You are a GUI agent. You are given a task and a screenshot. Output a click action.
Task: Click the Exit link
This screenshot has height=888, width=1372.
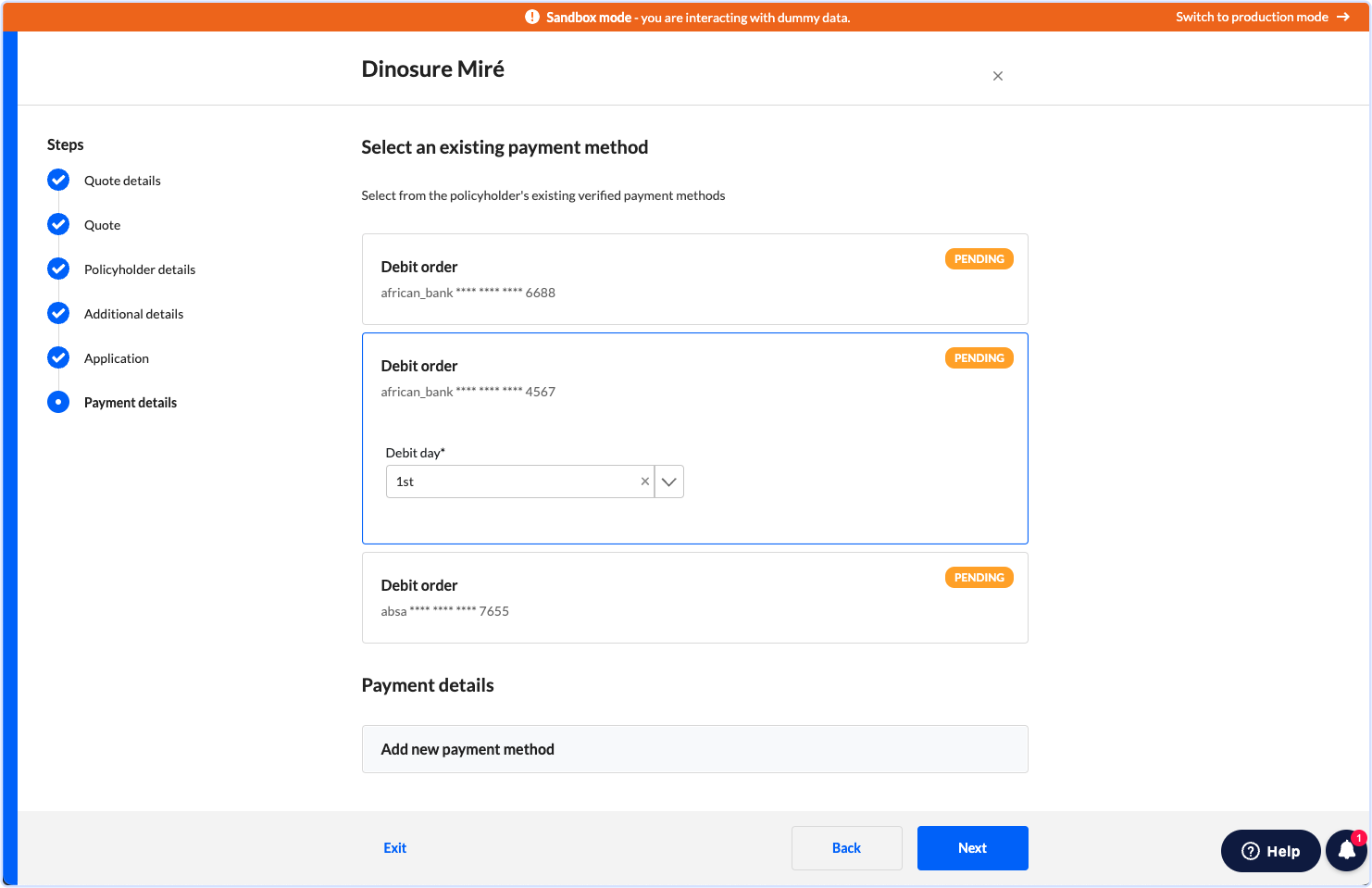click(x=394, y=847)
